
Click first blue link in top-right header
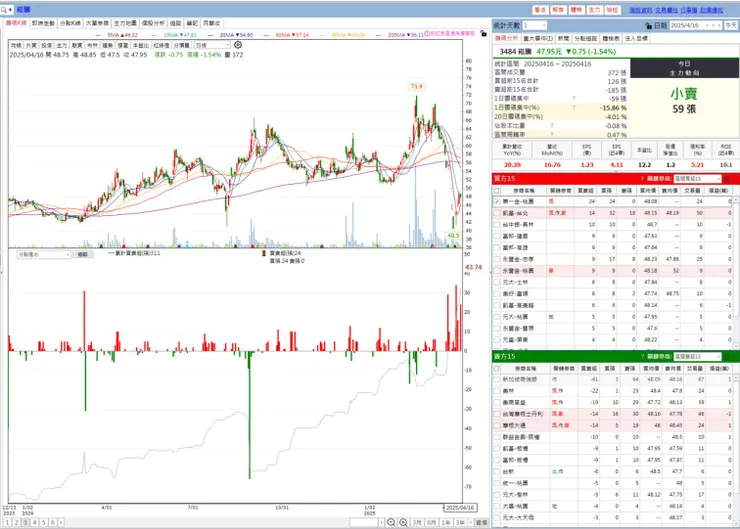coord(640,10)
